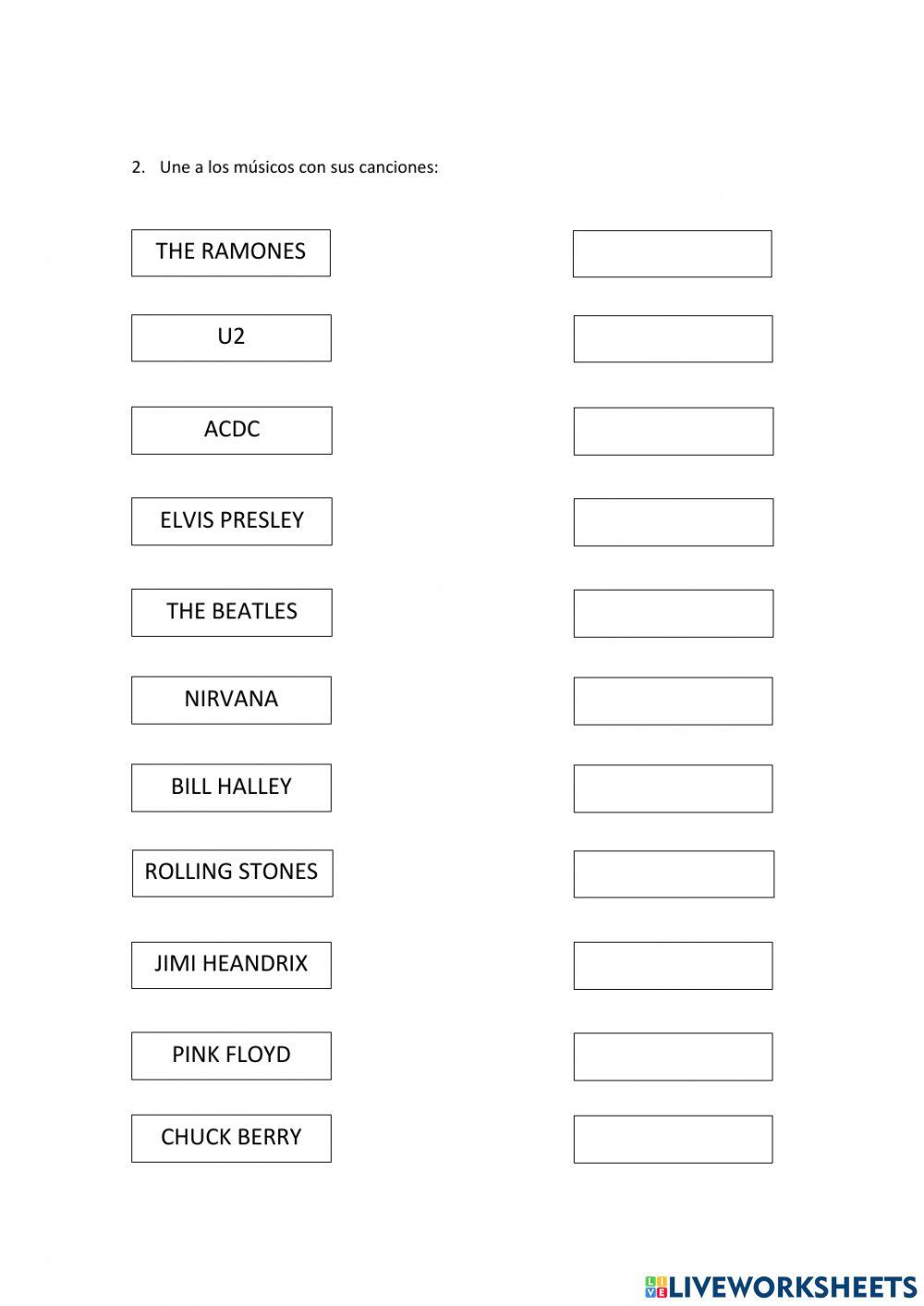The height and width of the screenshot is (1306, 924).
Task: Click the Liveworksheets logo
Action: 780,1286
